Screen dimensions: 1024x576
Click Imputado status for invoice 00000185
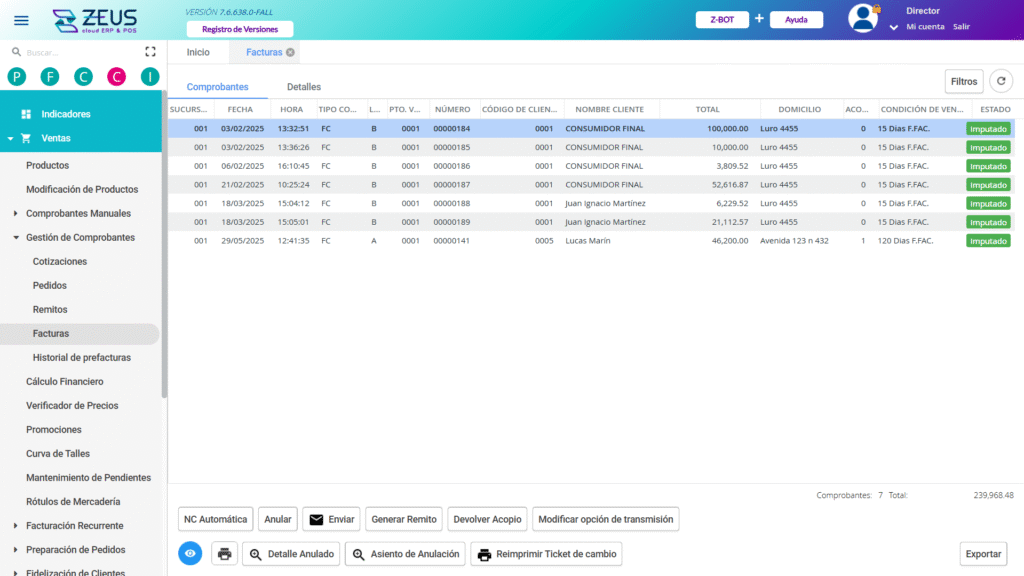[988, 148]
